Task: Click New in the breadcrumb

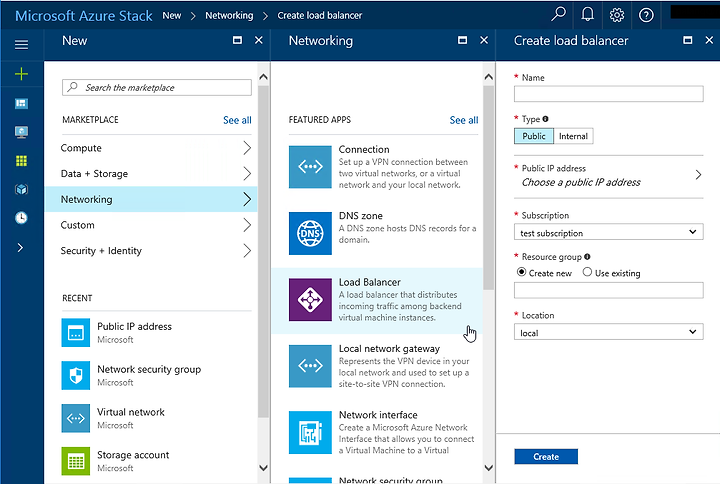Action: pos(172,16)
